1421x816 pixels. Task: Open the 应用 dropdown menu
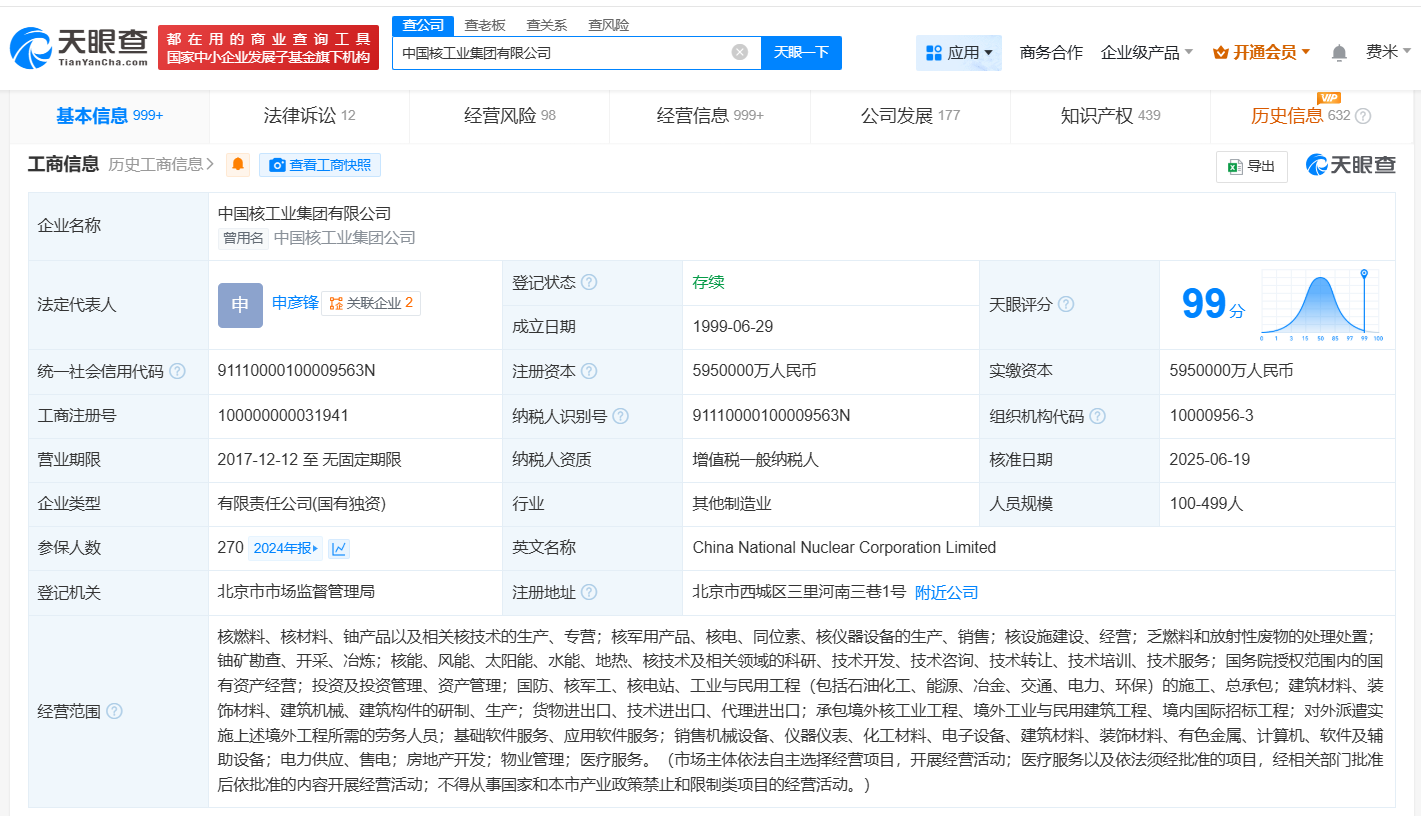pos(959,53)
